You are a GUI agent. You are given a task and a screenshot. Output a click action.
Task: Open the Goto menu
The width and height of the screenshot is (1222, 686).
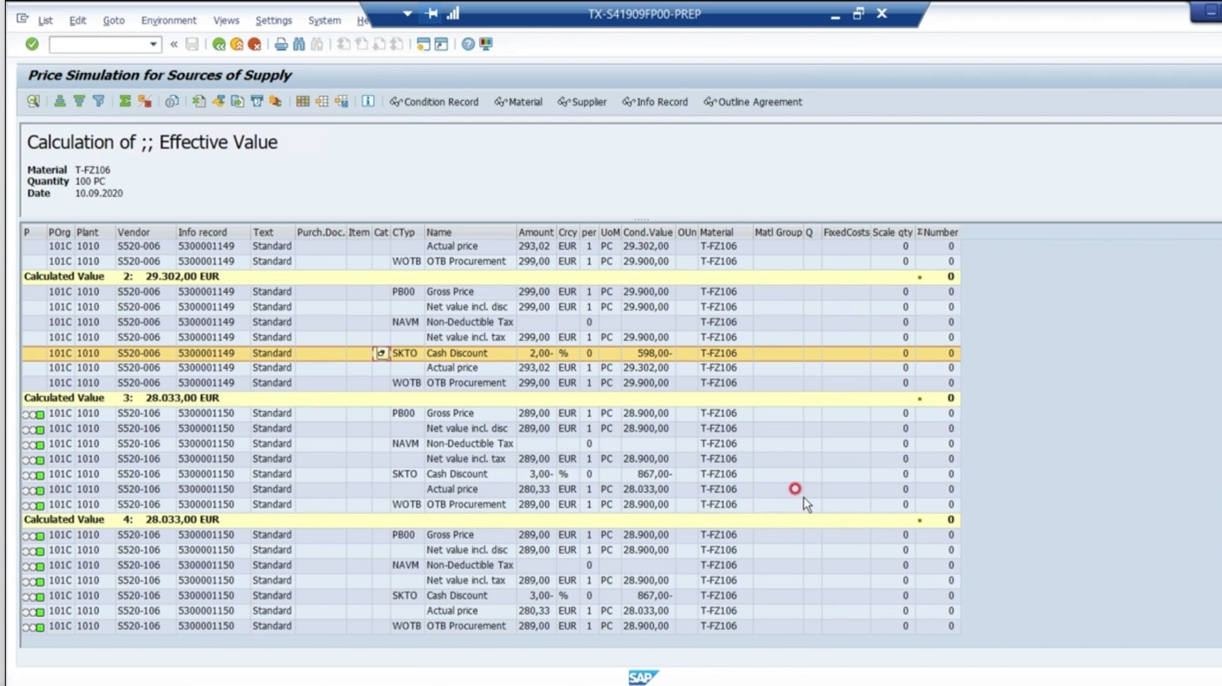[113, 20]
